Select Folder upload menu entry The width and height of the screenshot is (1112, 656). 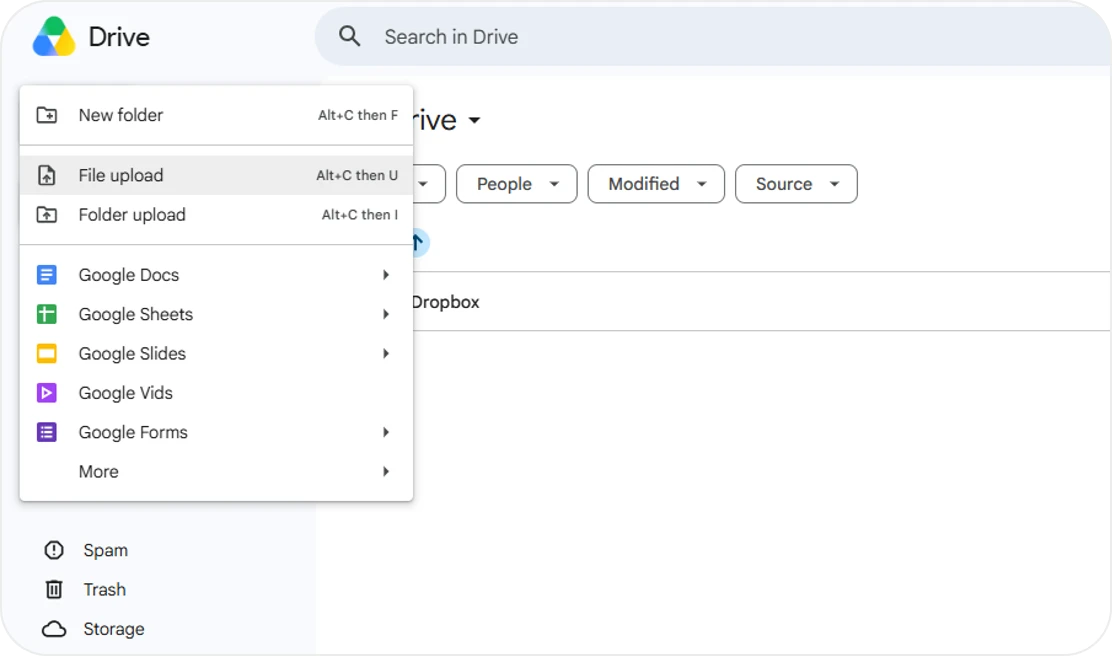pos(216,214)
